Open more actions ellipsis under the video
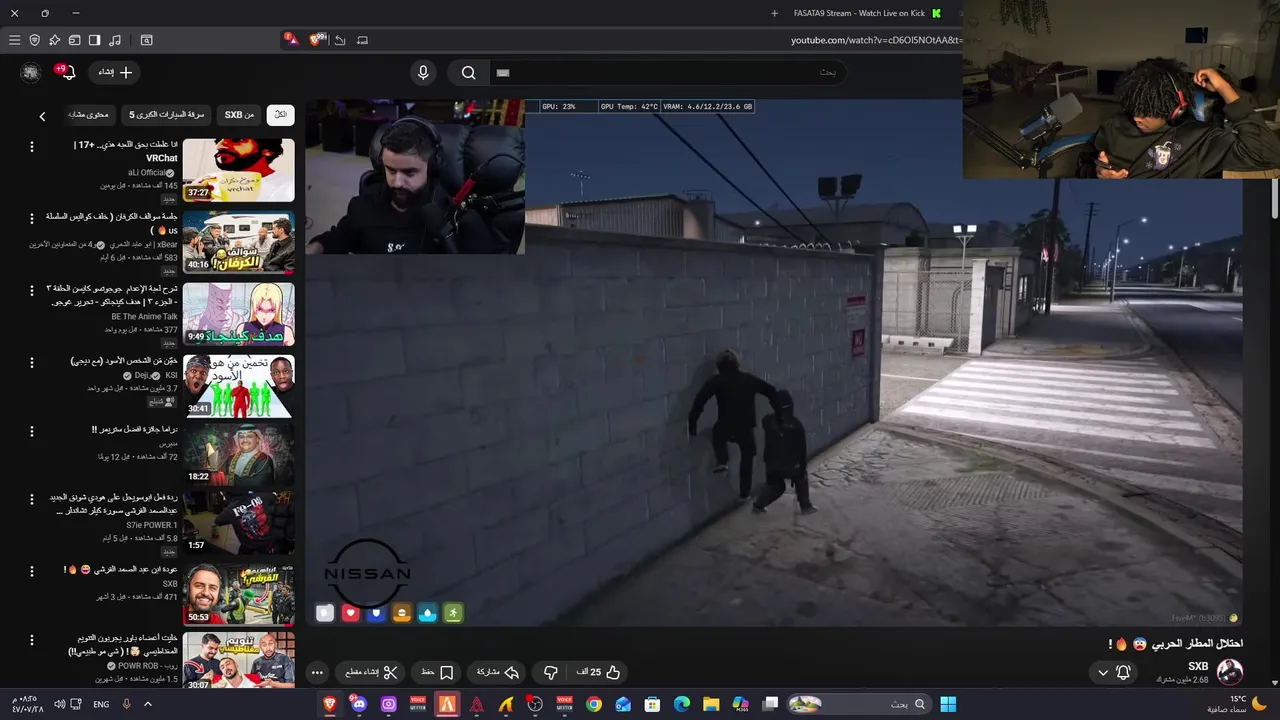Viewport: 1280px width, 720px height. click(x=317, y=673)
